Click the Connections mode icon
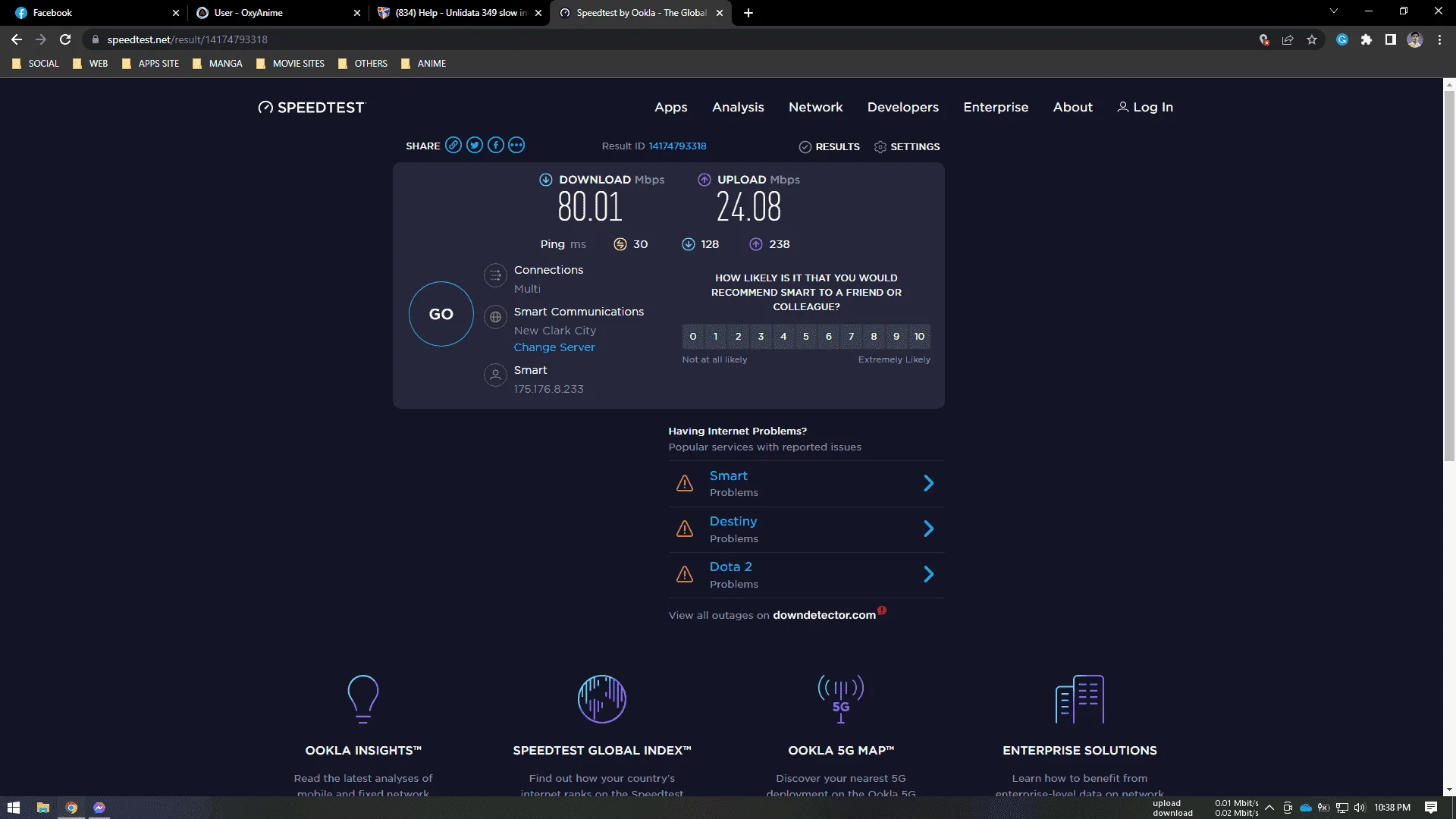The height and width of the screenshot is (819, 1456). (495, 276)
